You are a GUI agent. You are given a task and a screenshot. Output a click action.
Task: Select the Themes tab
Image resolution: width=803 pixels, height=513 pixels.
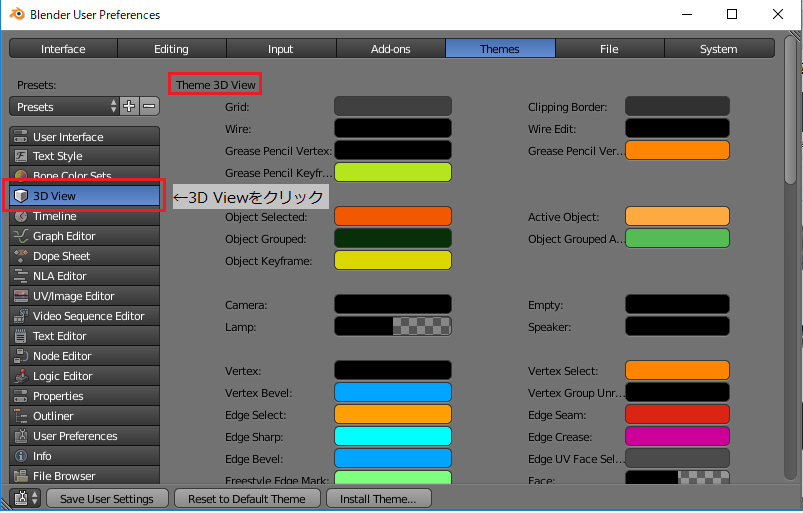pyautogui.click(x=500, y=49)
